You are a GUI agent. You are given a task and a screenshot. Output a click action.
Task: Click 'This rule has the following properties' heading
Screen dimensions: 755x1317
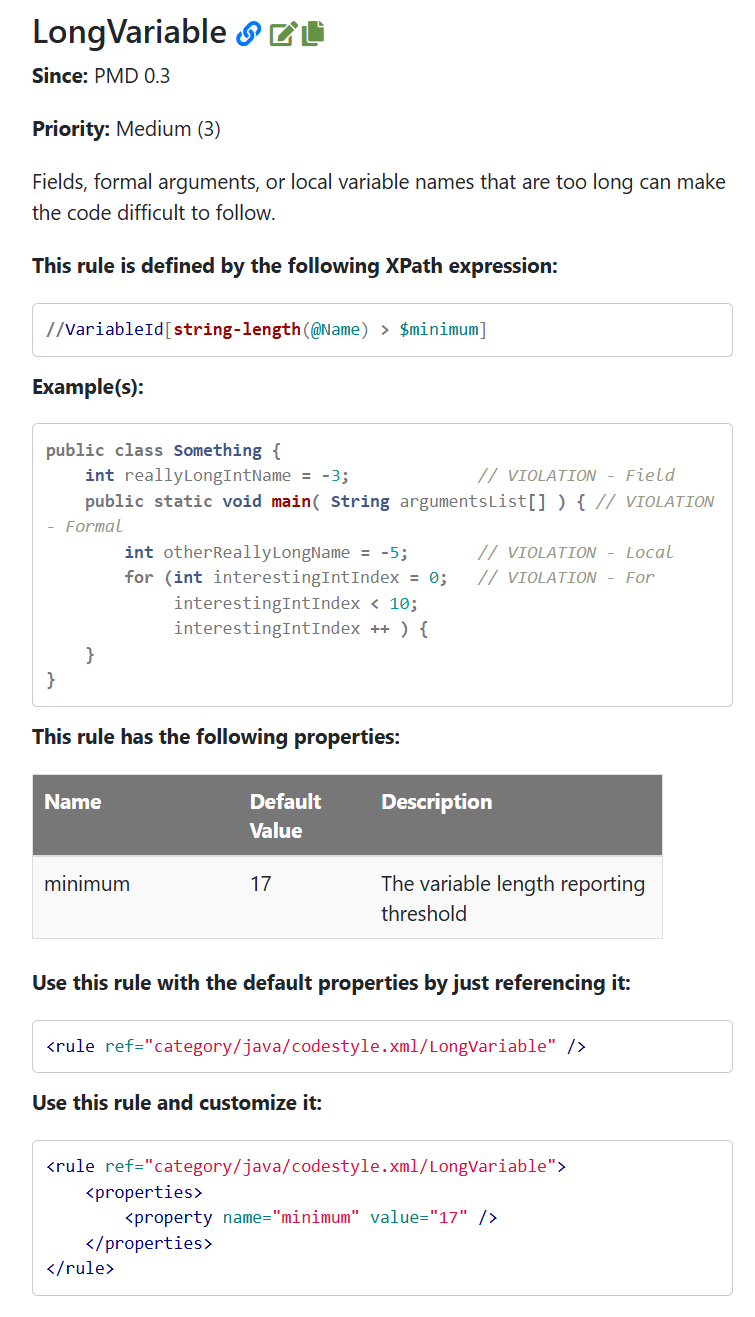click(x=216, y=737)
